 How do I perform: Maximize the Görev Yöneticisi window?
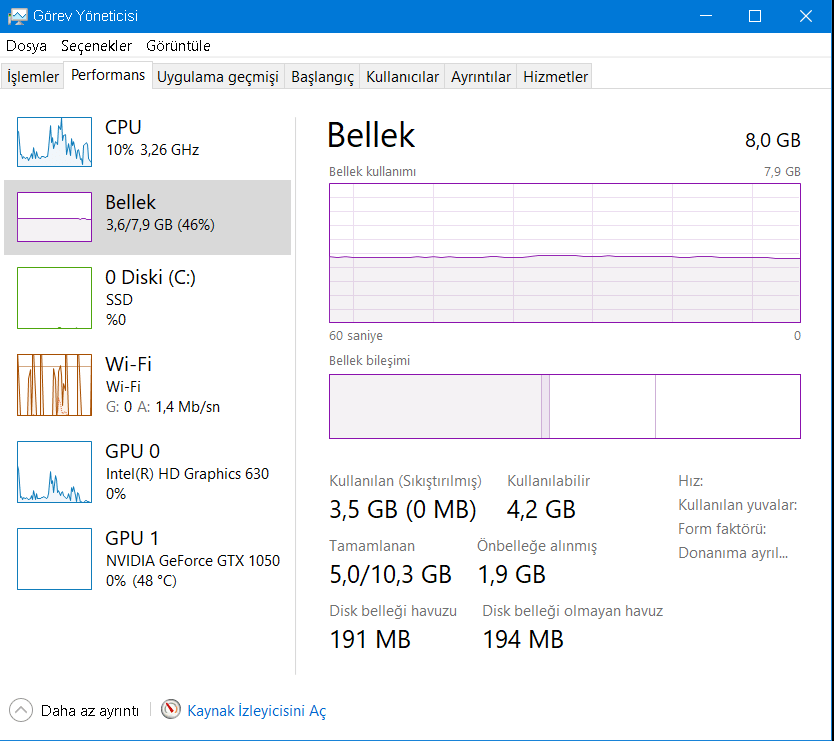point(755,16)
